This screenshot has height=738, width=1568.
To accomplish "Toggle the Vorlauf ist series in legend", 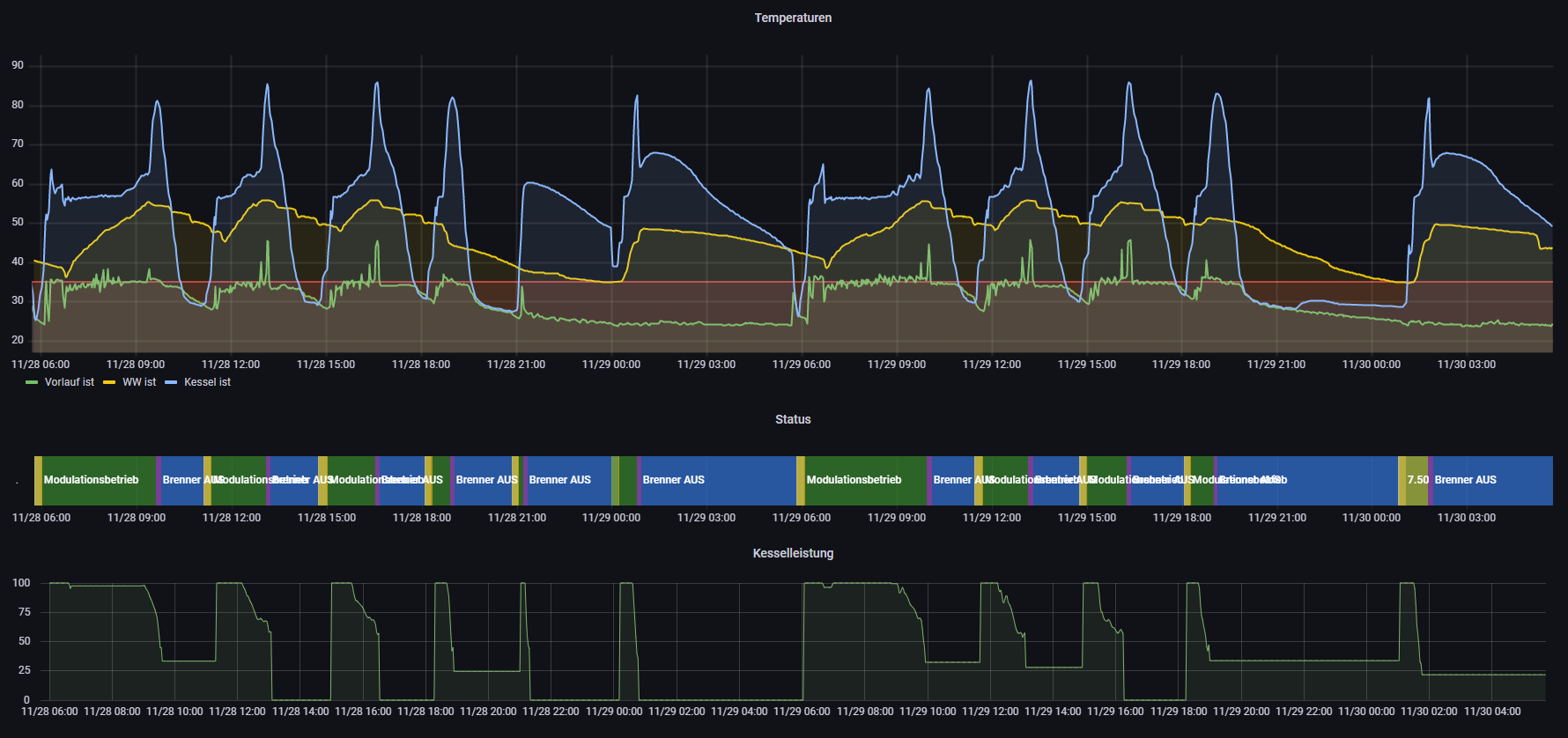I will point(69,382).
